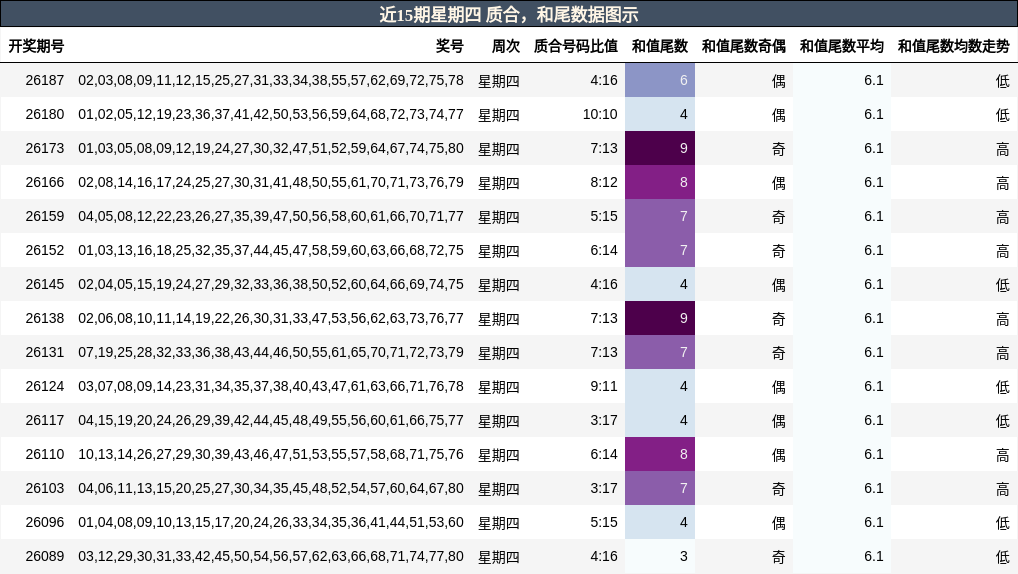Viewport: 1018px width, 574px height.
Task: Click the 周次 column header
Action: pos(506,46)
